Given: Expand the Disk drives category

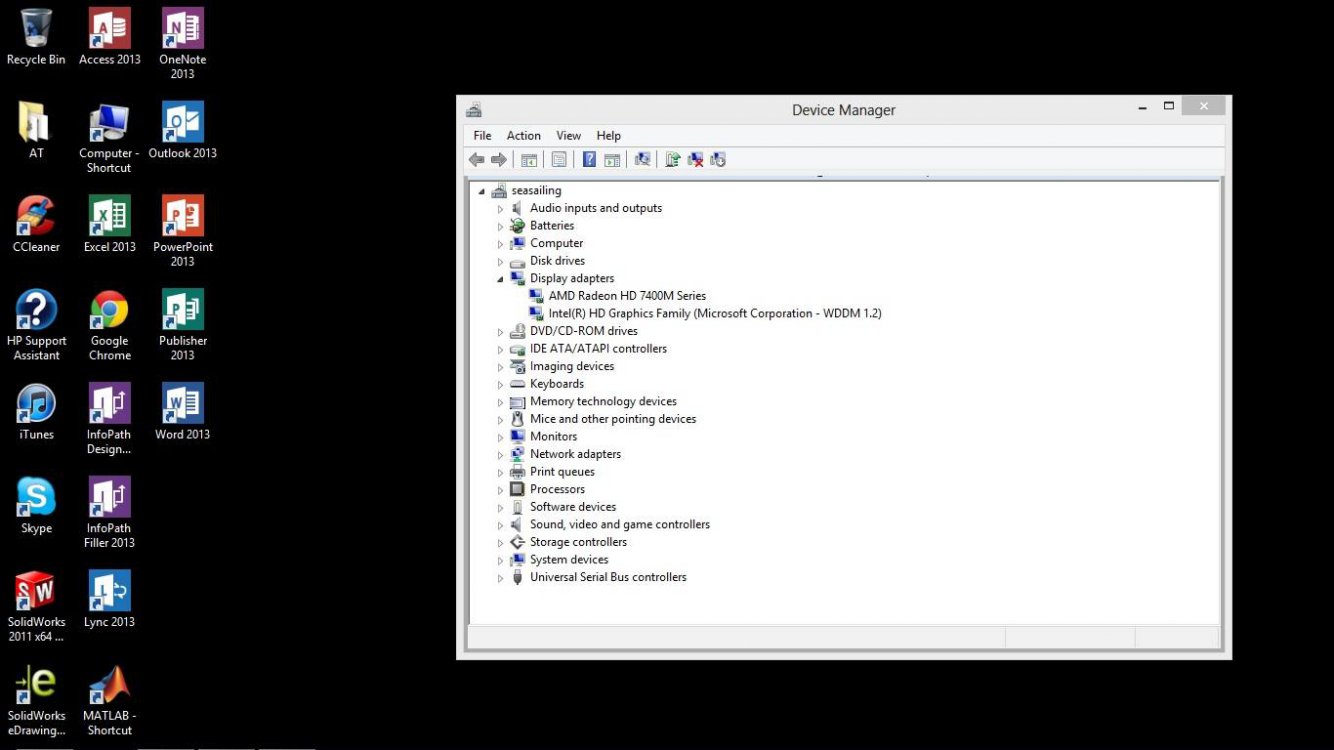Looking at the screenshot, I should click(x=501, y=262).
